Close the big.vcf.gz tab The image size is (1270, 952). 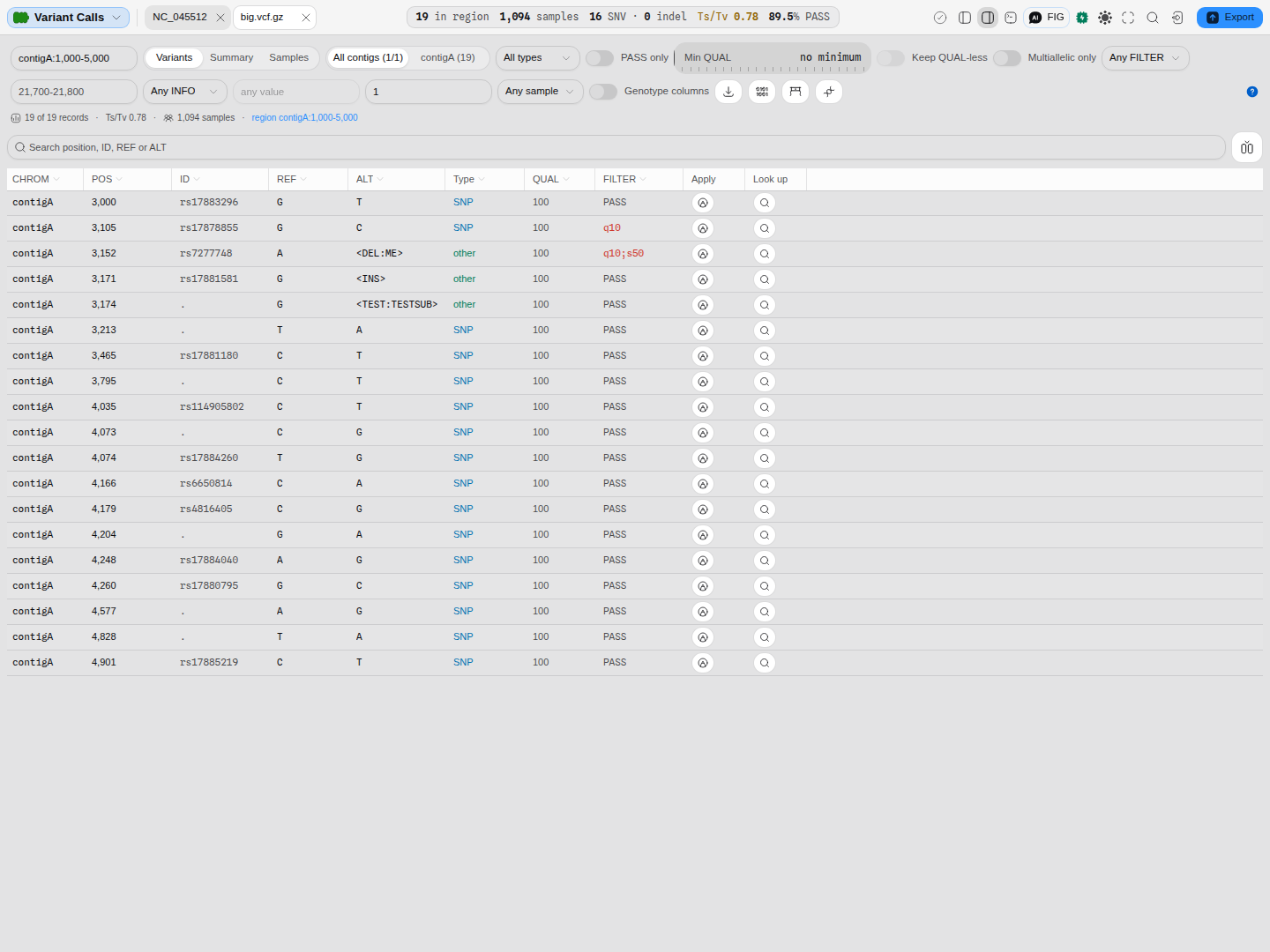pos(306,18)
